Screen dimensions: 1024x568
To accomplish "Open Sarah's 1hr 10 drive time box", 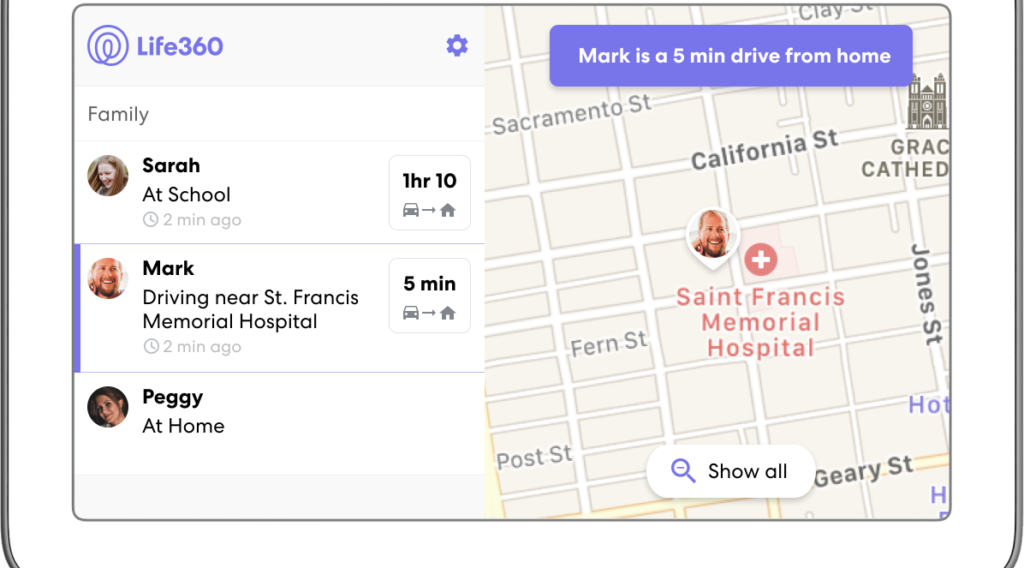I will [x=430, y=193].
